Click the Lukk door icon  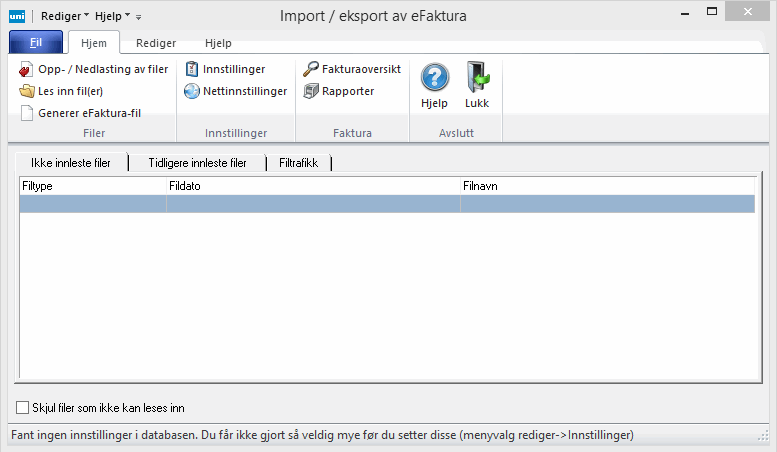(477, 78)
